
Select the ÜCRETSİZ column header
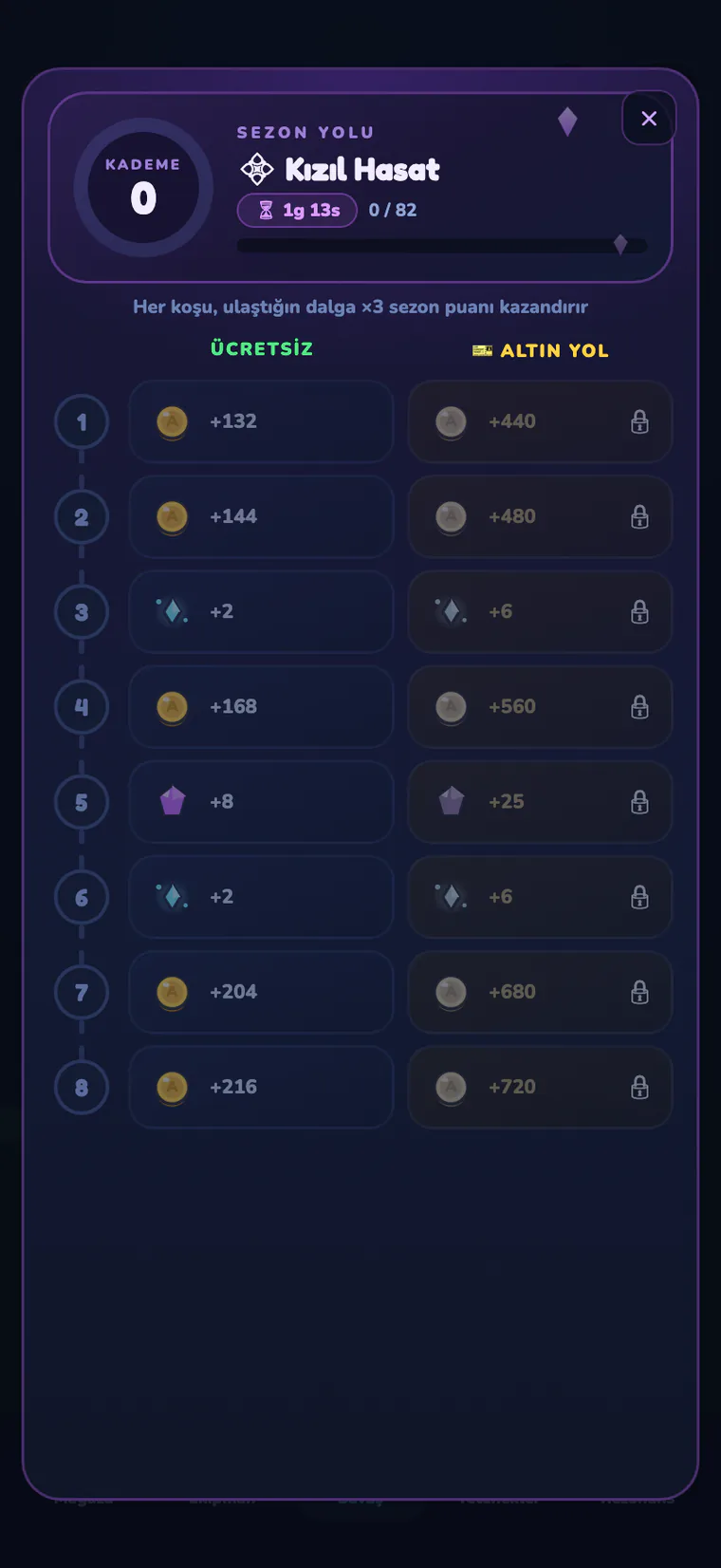tap(262, 348)
